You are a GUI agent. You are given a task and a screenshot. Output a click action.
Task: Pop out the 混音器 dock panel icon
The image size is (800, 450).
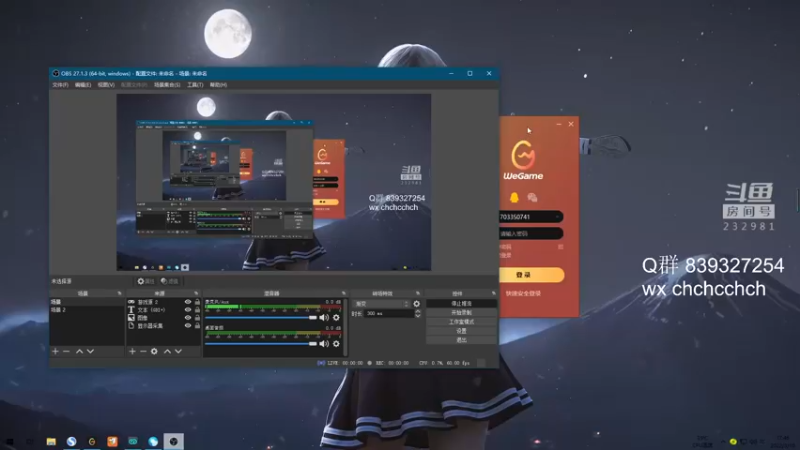pos(343,293)
